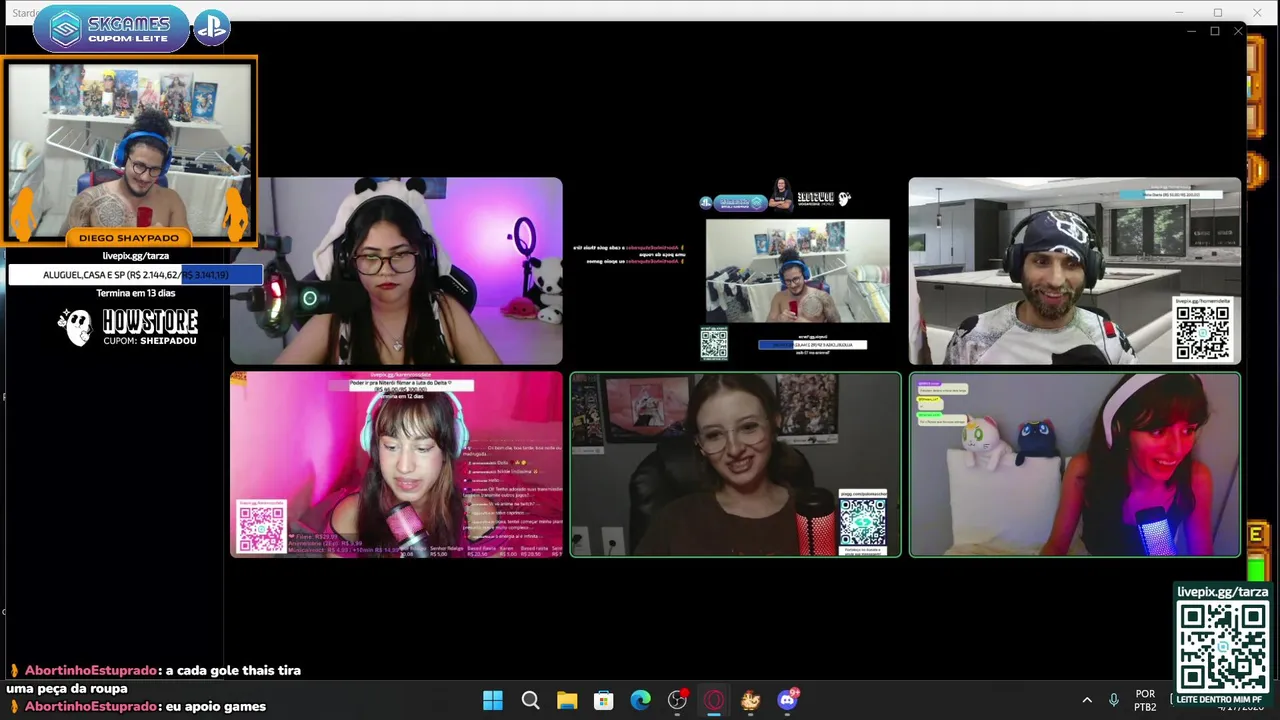
Task: Launch Microsoft Edge from the taskbar
Action: tap(640, 700)
